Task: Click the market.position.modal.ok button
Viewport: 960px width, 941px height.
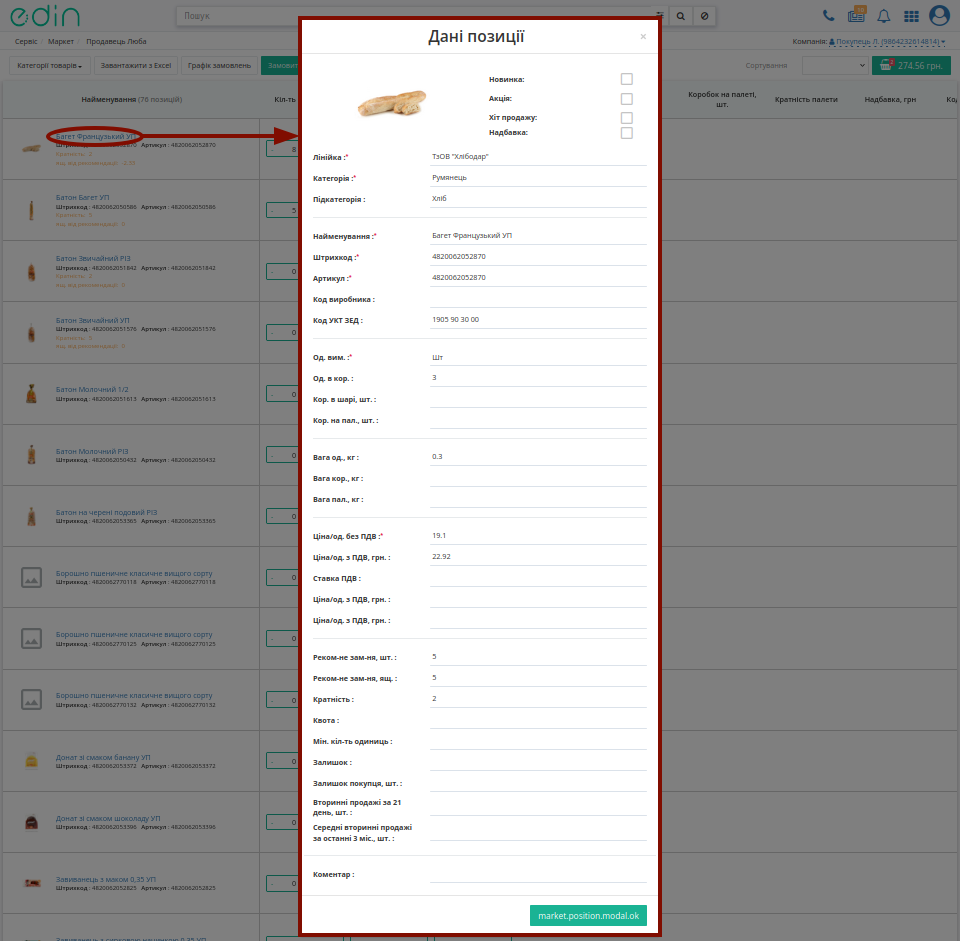Action: (588, 916)
